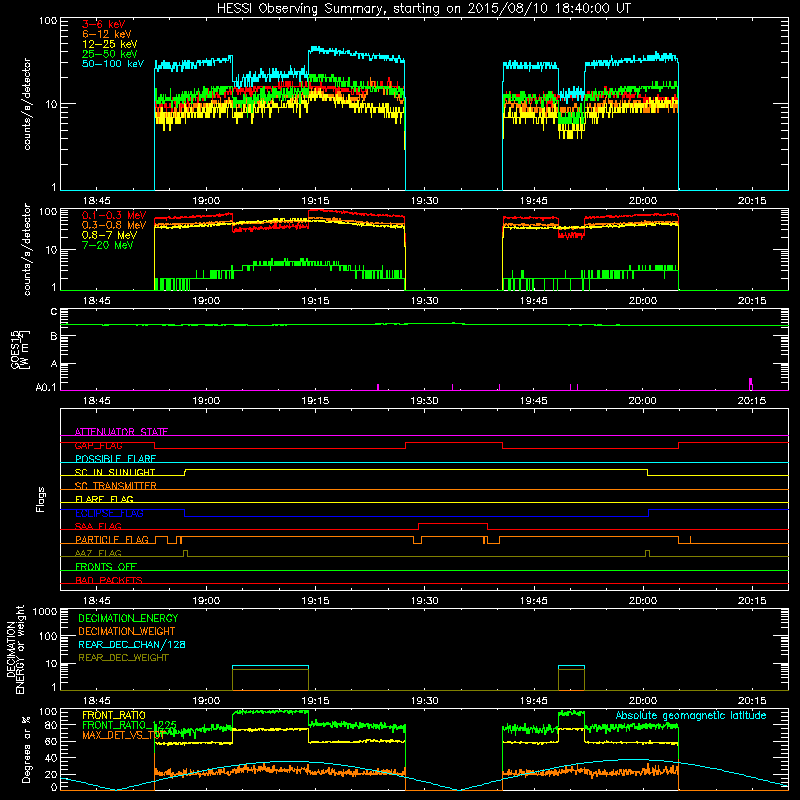Click the 1000 tick label on decimation axis

(45, 611)
